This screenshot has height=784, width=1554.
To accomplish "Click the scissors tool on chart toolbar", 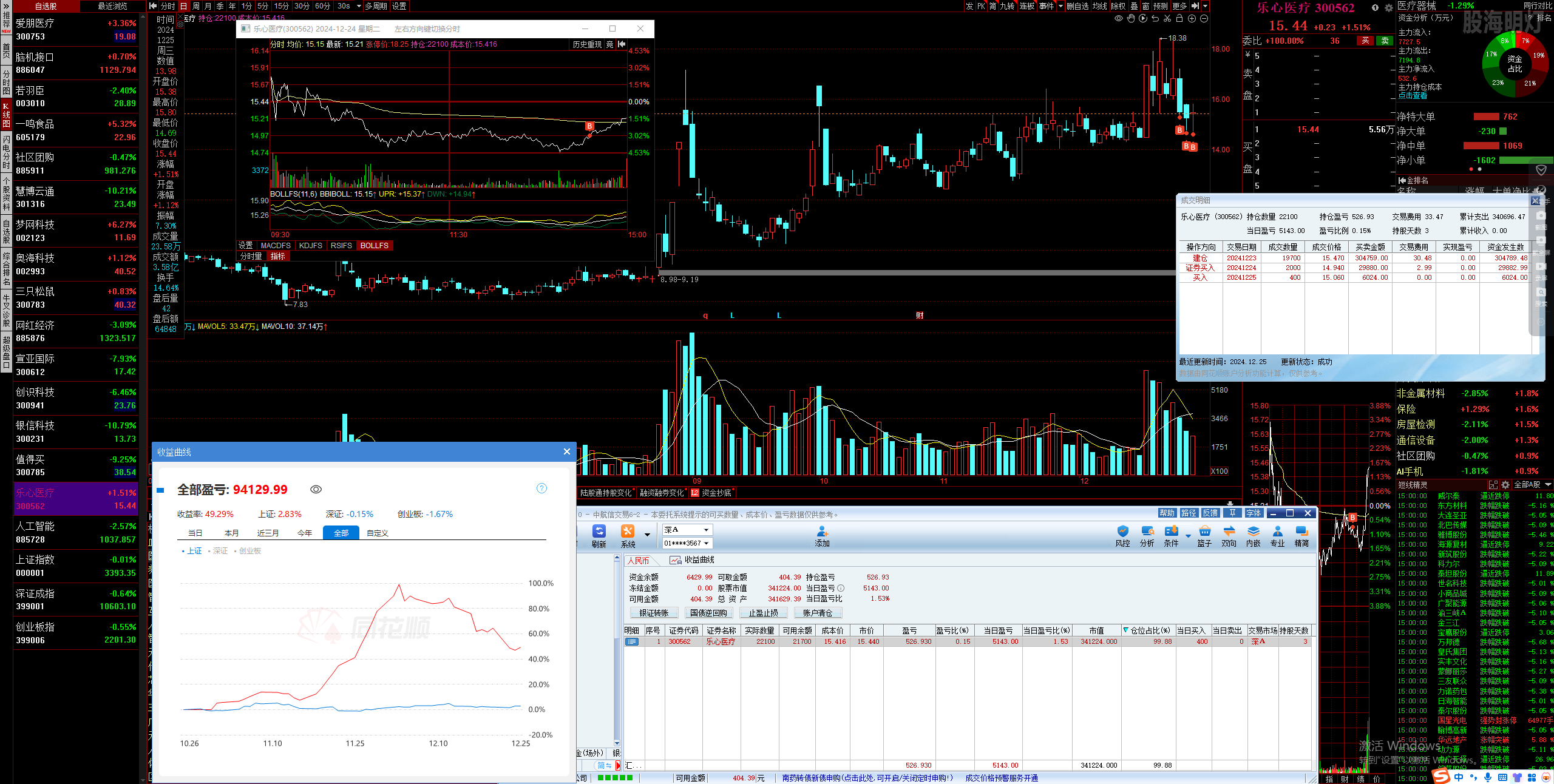I will click(x=1167, y=19).
